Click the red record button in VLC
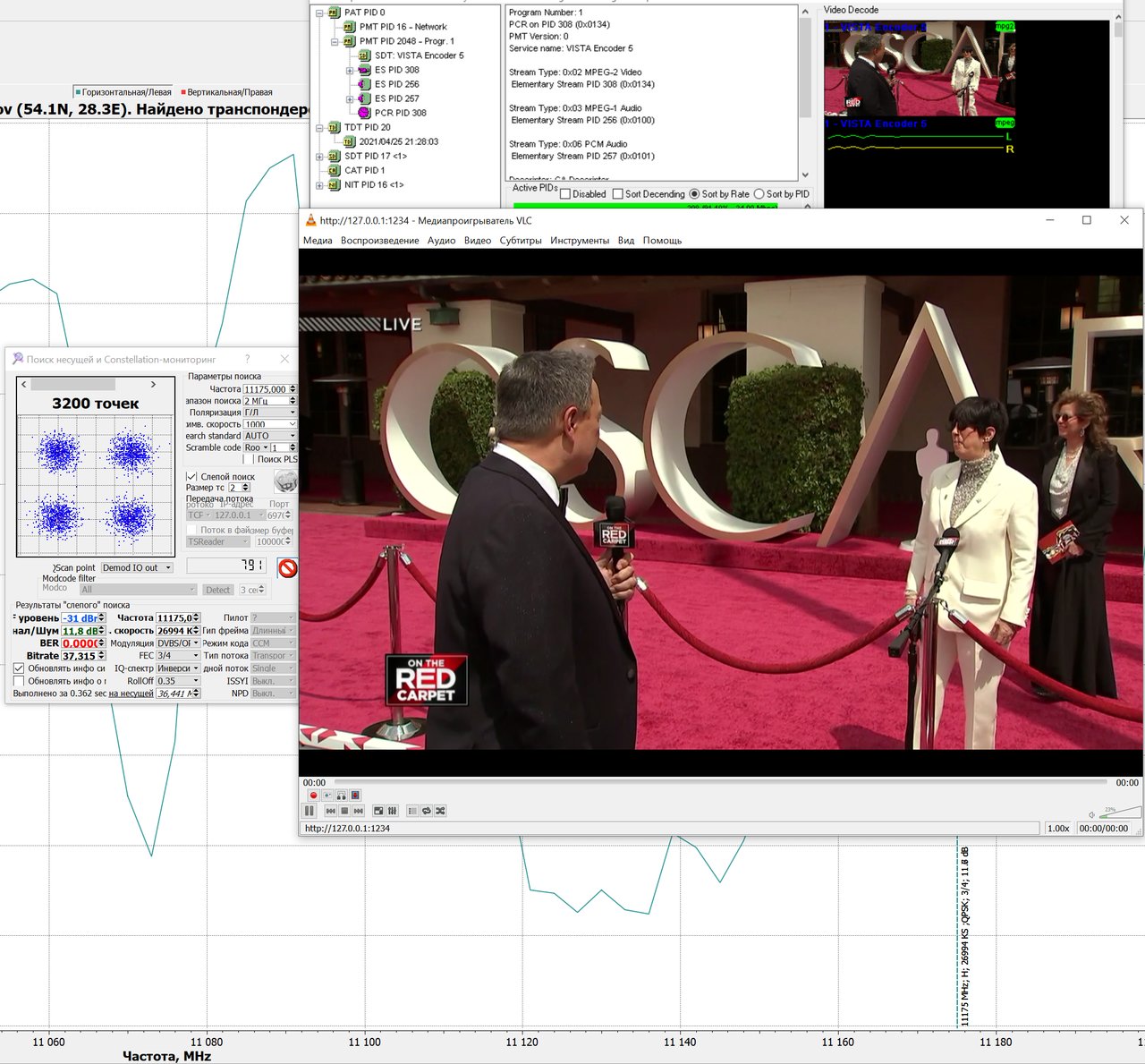This screenshot has height=1064, width=1145. coord(313,796)
